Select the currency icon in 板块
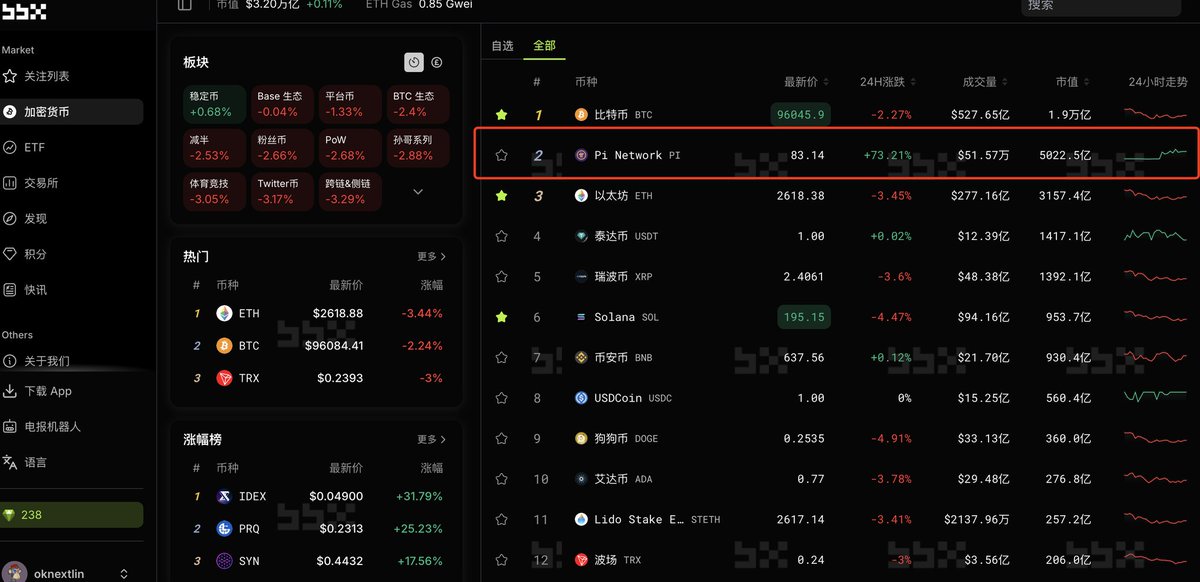The image size is (1200, 582). point(437,62)
